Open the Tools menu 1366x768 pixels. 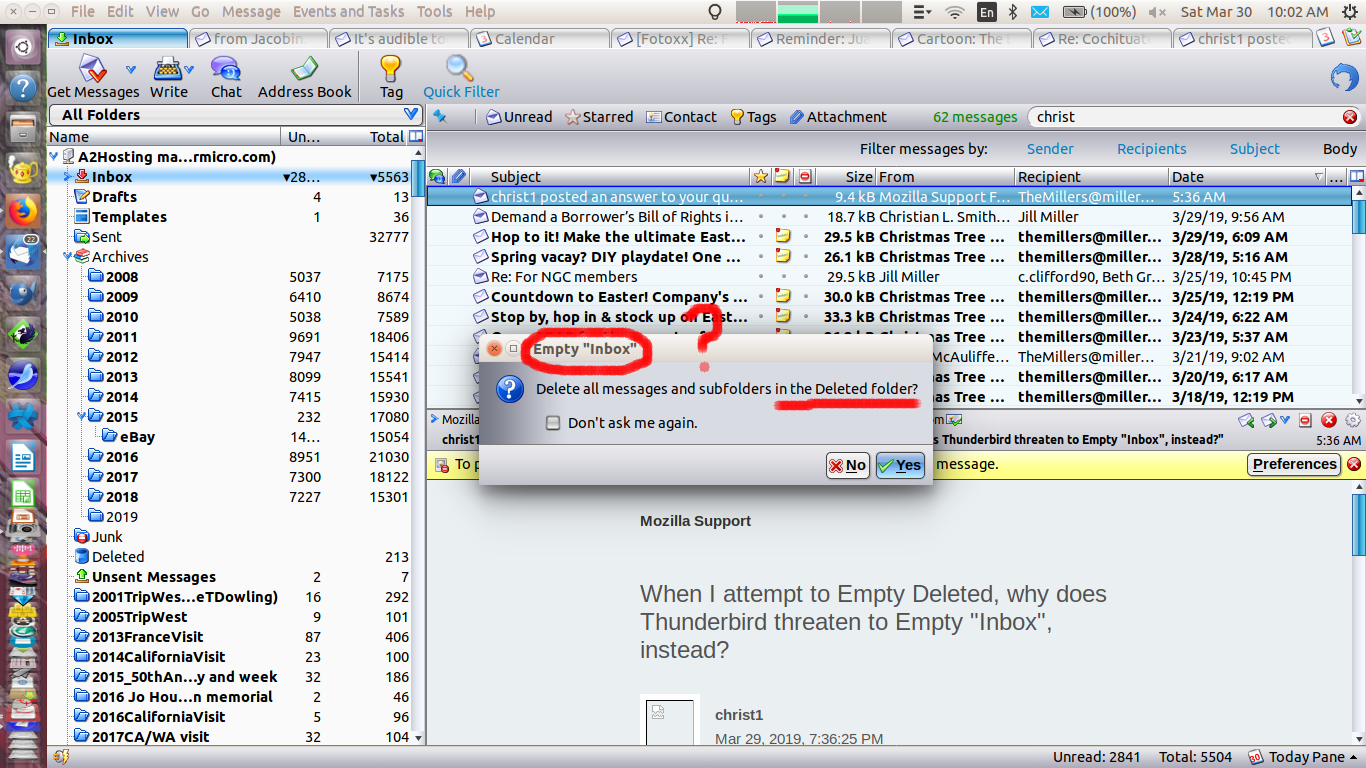pos(434,12)
